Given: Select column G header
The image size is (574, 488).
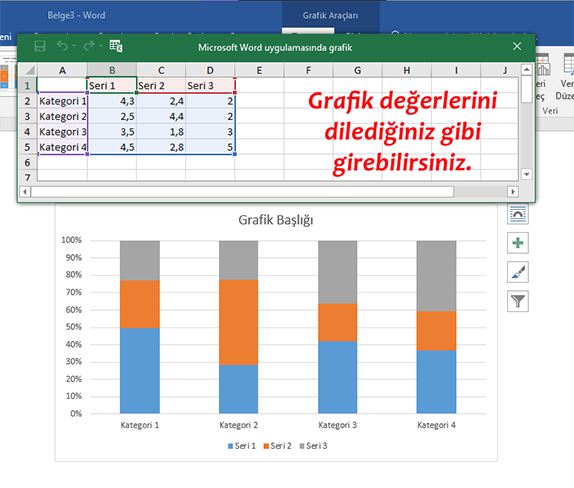Looking at the screenshot, I should click(x=358, y=70).
